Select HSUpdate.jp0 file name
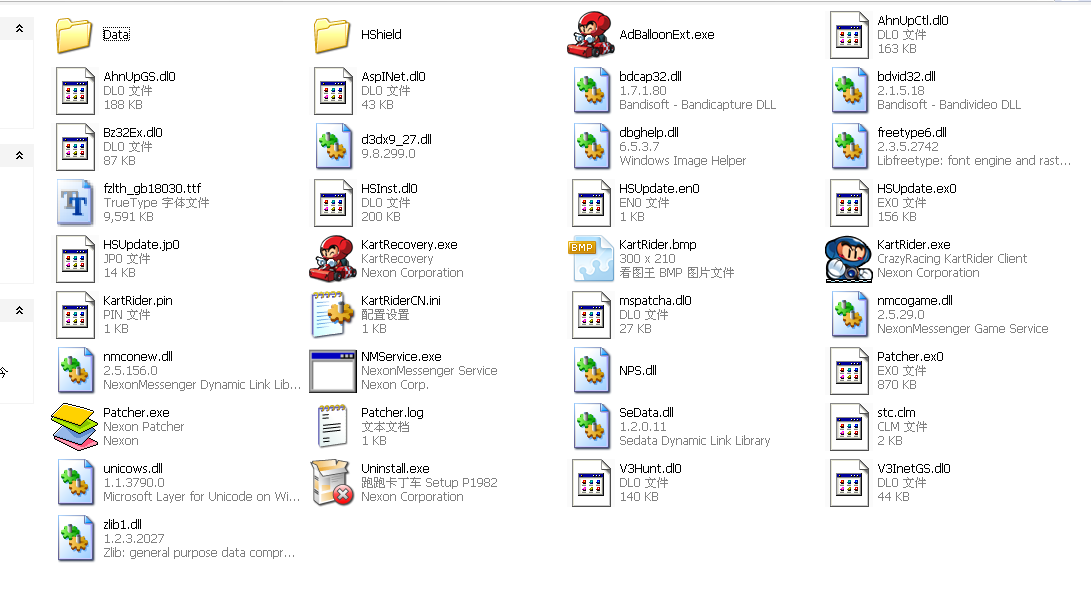 (141, 245)
